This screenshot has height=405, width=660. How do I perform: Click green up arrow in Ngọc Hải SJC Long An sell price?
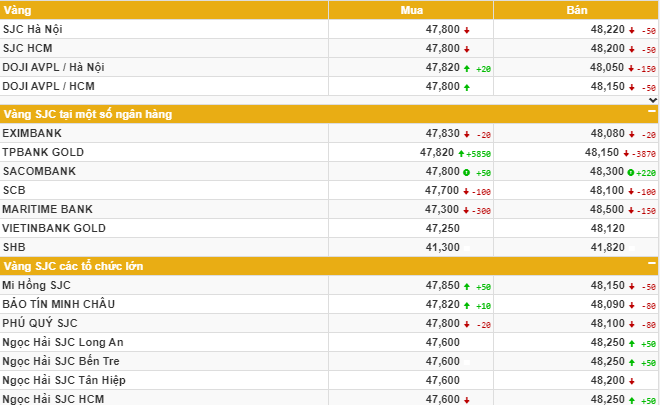(631, 343)
